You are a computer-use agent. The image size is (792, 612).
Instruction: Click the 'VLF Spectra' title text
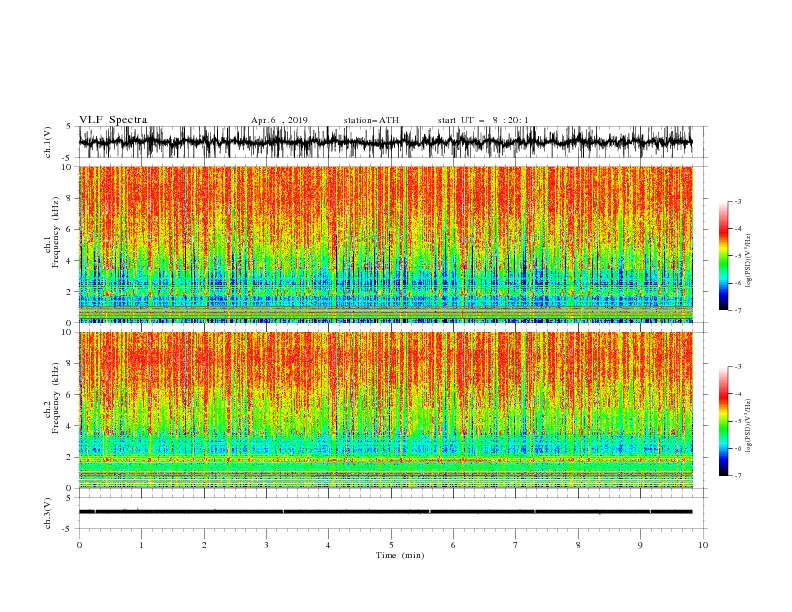tap(113, 120)
